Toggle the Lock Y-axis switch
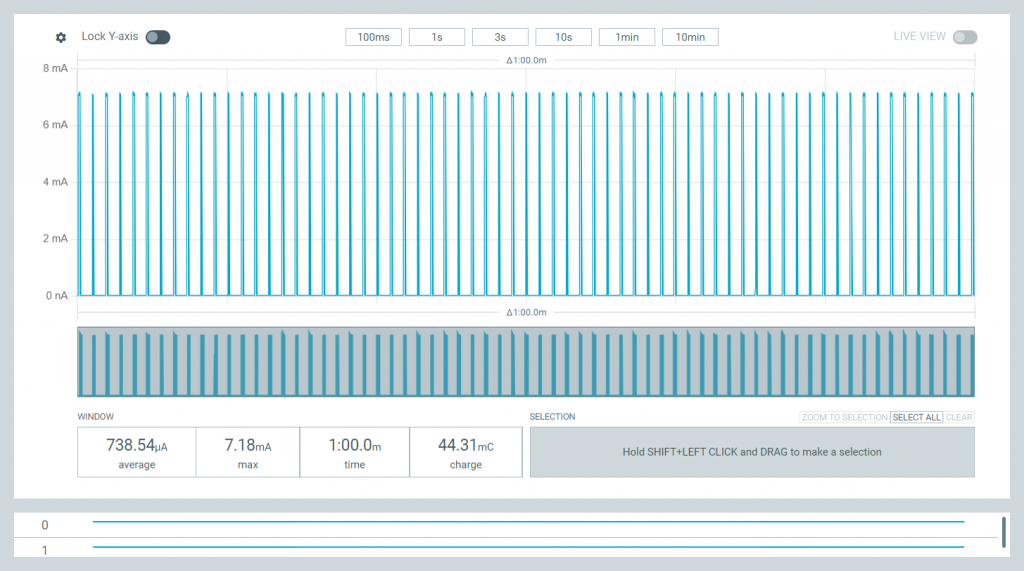 coord(158,37)
